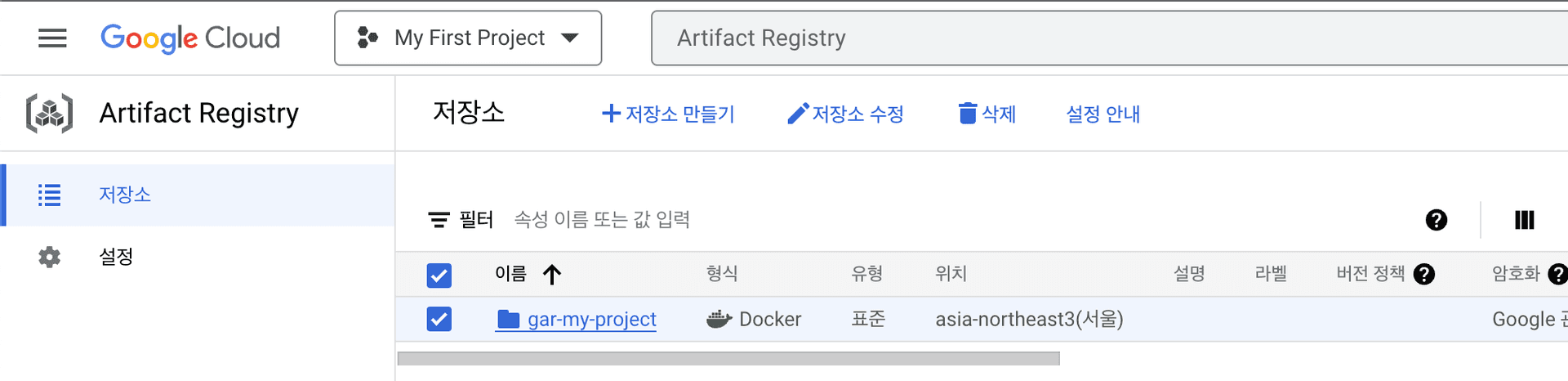This screenshot has height=381, width=1568.
Task: Toggle sort order on the 이름 column arrow
Action: click(x=552, y=275)
